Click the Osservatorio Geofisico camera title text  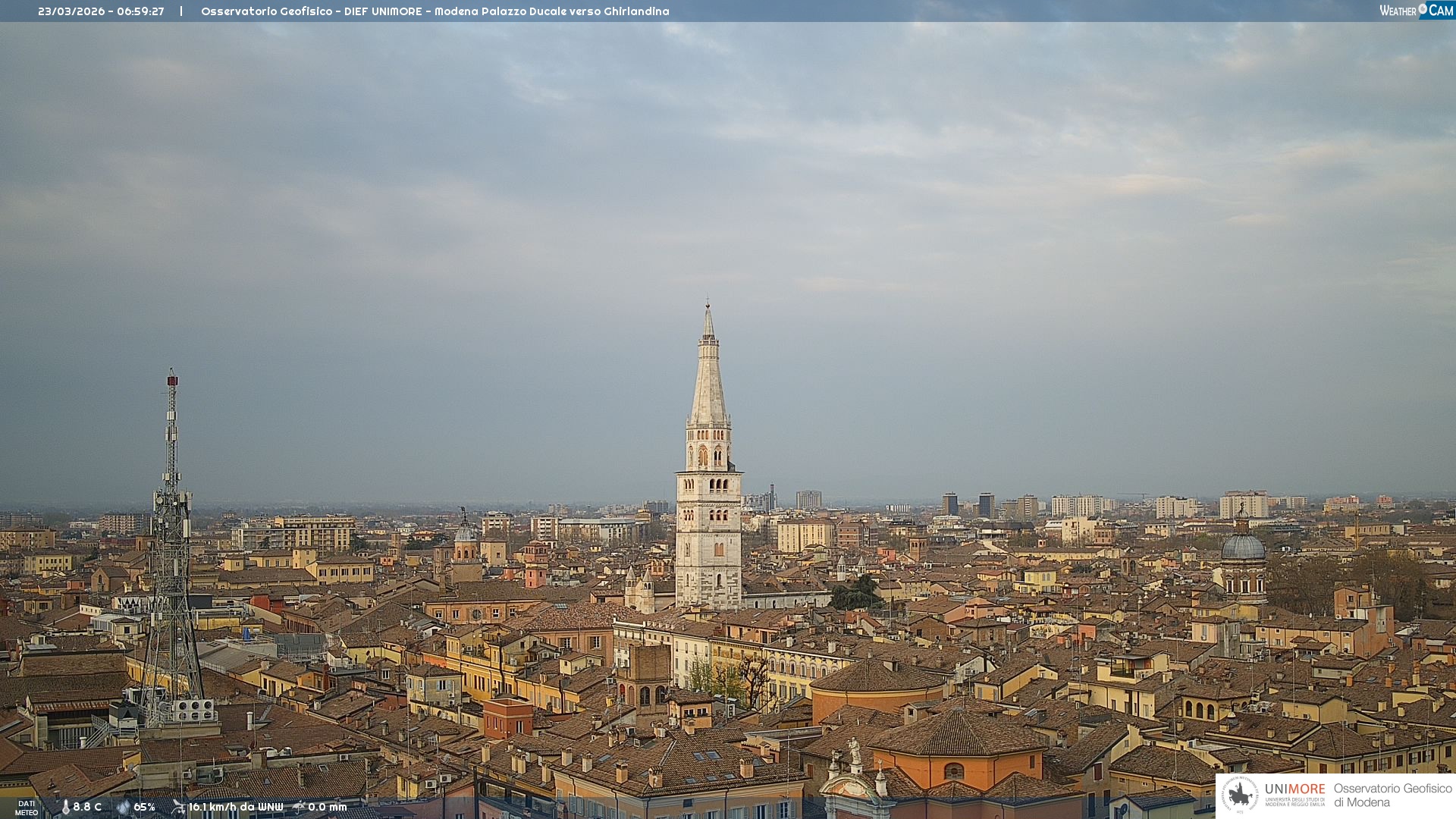[x=435, y=11]
